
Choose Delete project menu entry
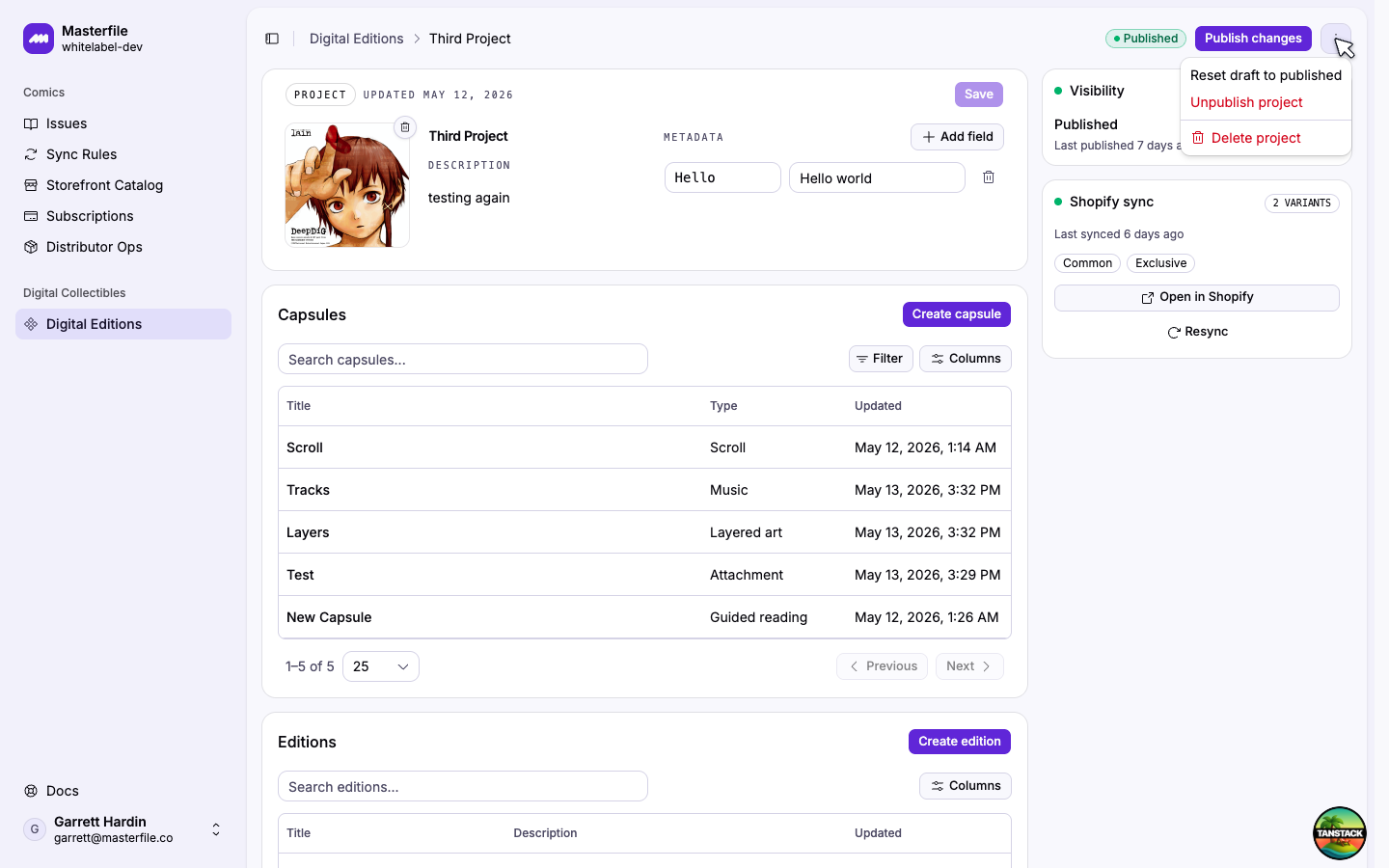(x=1266, y=138)
